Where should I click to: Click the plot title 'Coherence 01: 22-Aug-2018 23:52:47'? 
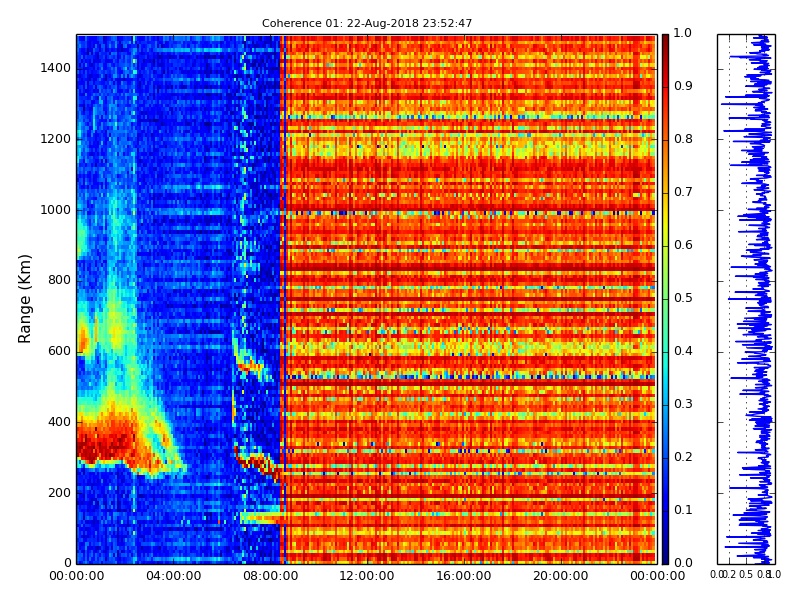[367, 23]
